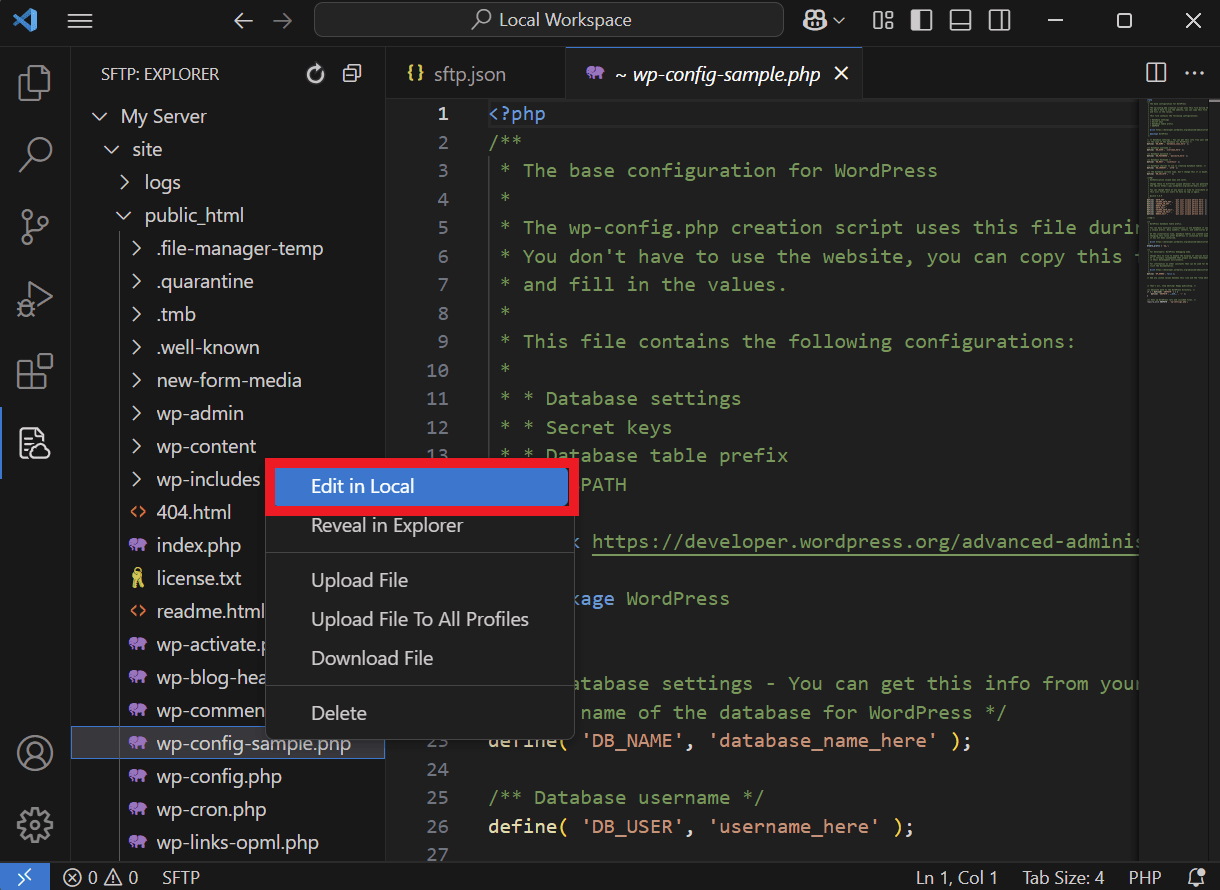
Task: Select wp-config-sample.php in the tree
Action: 228,743
